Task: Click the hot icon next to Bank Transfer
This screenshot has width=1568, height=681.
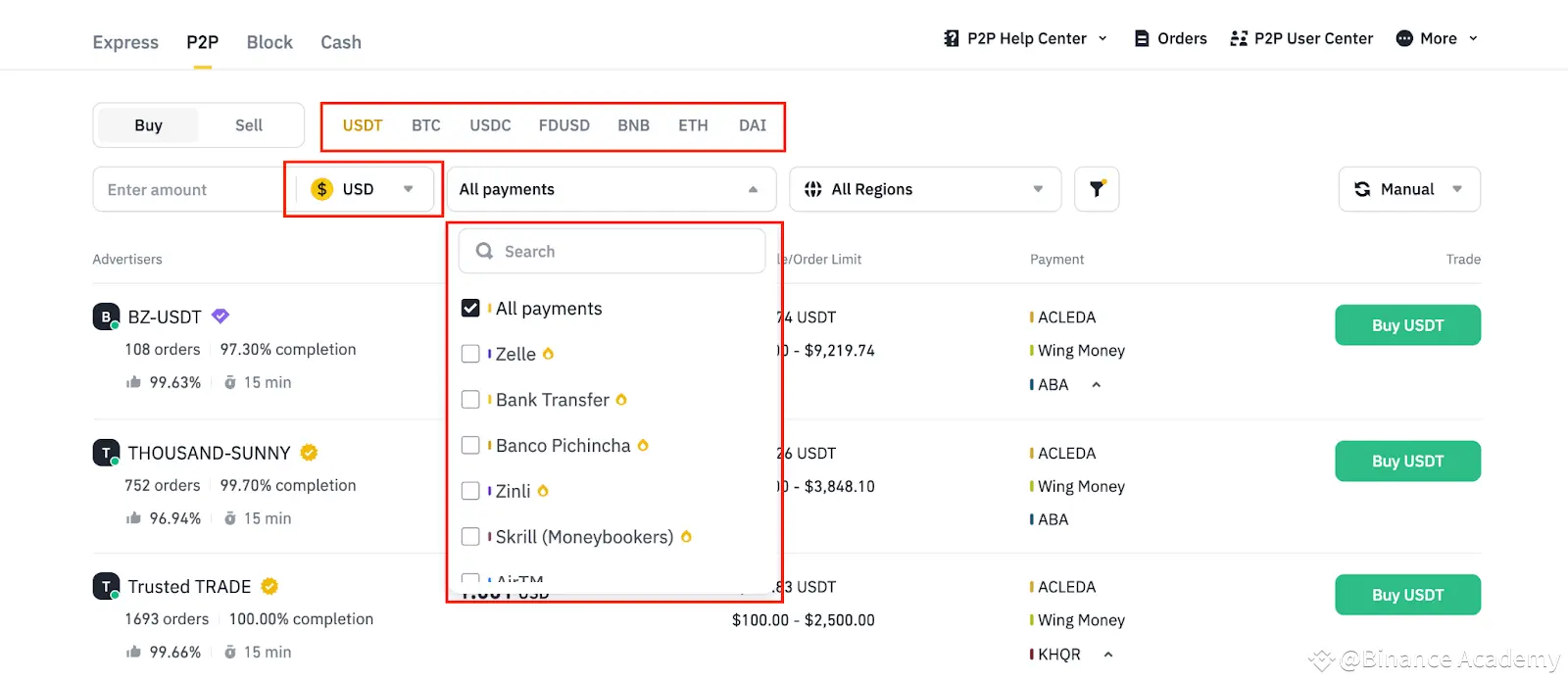Action: click(621, 400)
